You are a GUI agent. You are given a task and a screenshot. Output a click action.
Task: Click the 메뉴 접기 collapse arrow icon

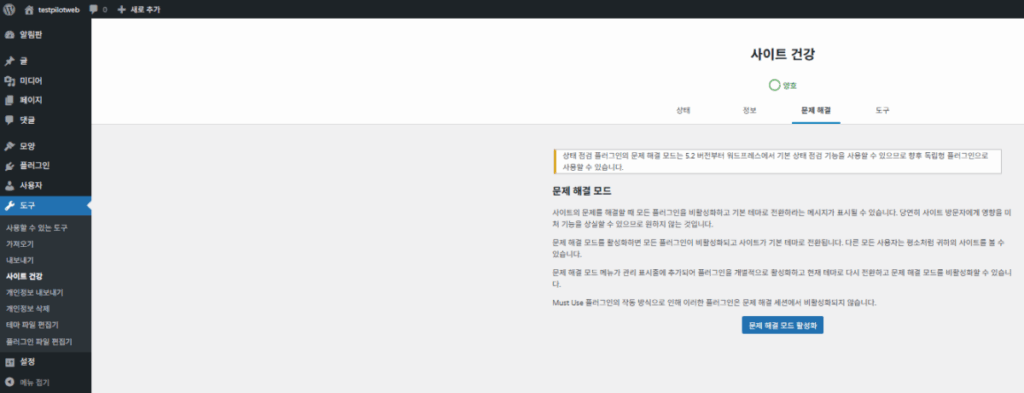(9, 383)
